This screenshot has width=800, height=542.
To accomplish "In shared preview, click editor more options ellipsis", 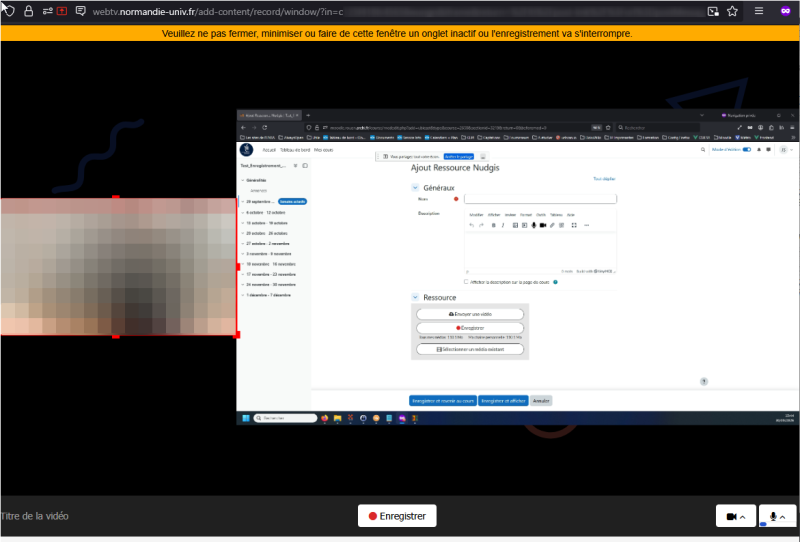I will (x=586, y=225).
